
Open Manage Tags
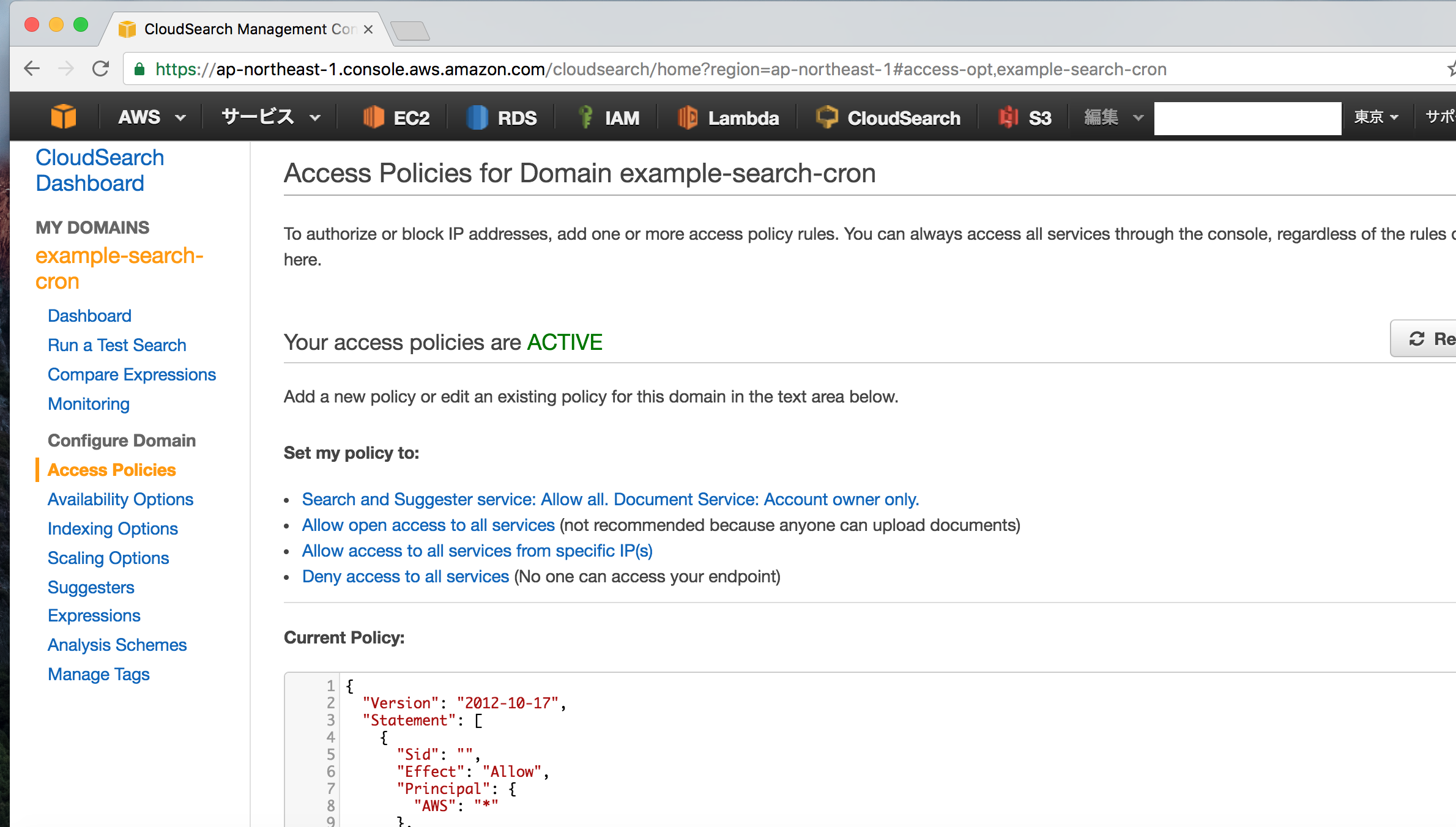pos(98,674)
